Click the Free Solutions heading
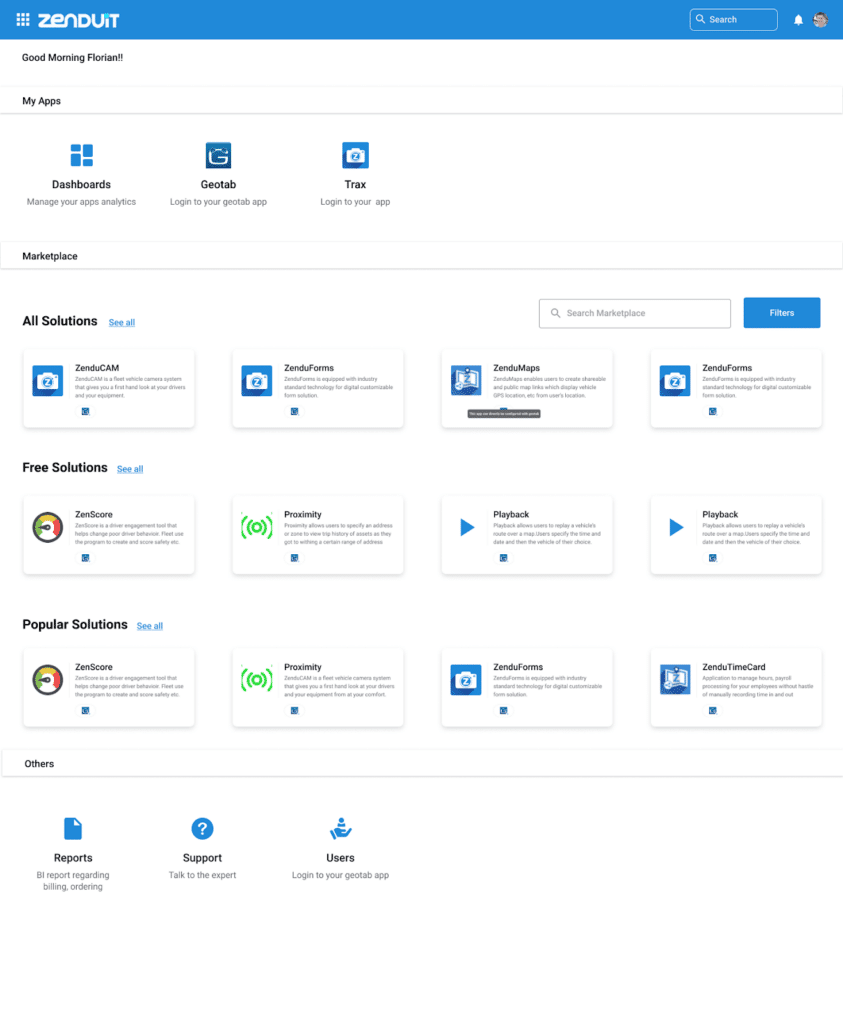The height and width of the screenshot is (1024, 843). click(x=65, y=468)
